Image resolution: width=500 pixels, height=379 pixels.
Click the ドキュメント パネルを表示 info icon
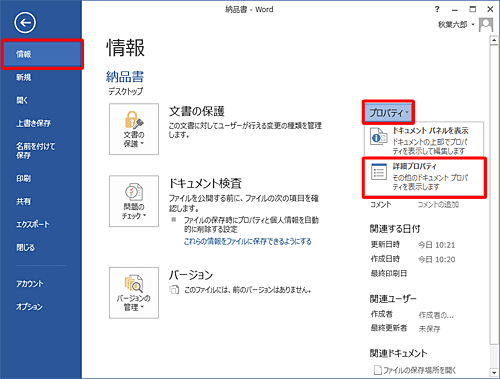coord(379,136)
